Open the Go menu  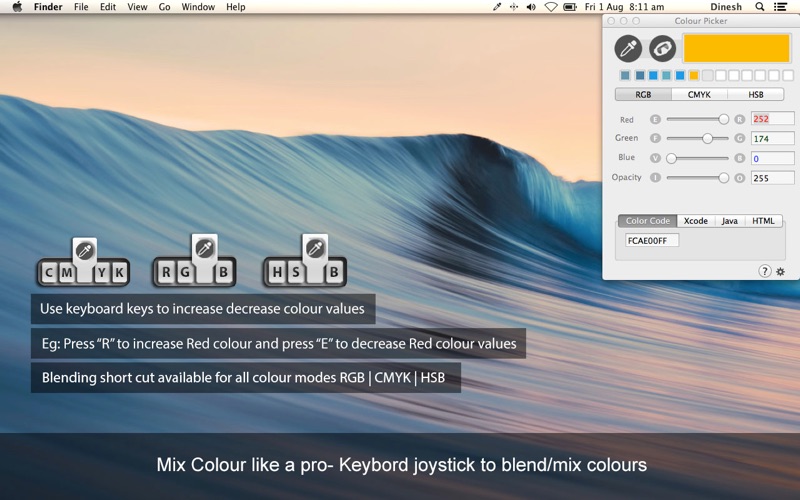164,7
